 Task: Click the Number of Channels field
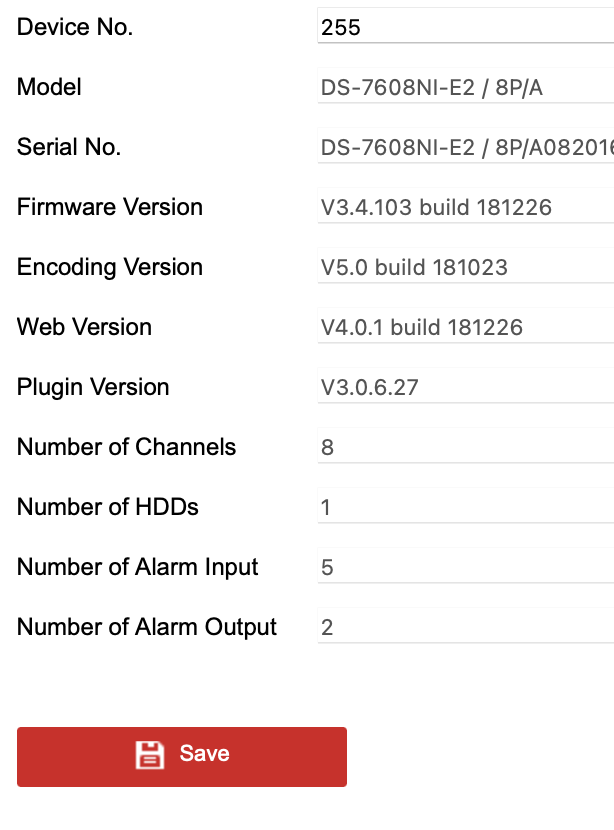point(460,447)
